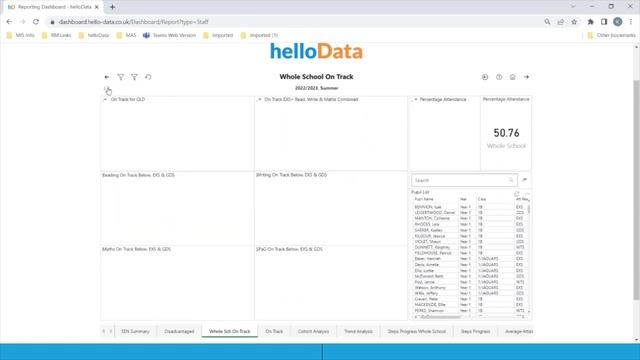This screenshot has width=640, height=360.
Task: Select the Whole Sch On Track tab
Action: coord(229,331)
